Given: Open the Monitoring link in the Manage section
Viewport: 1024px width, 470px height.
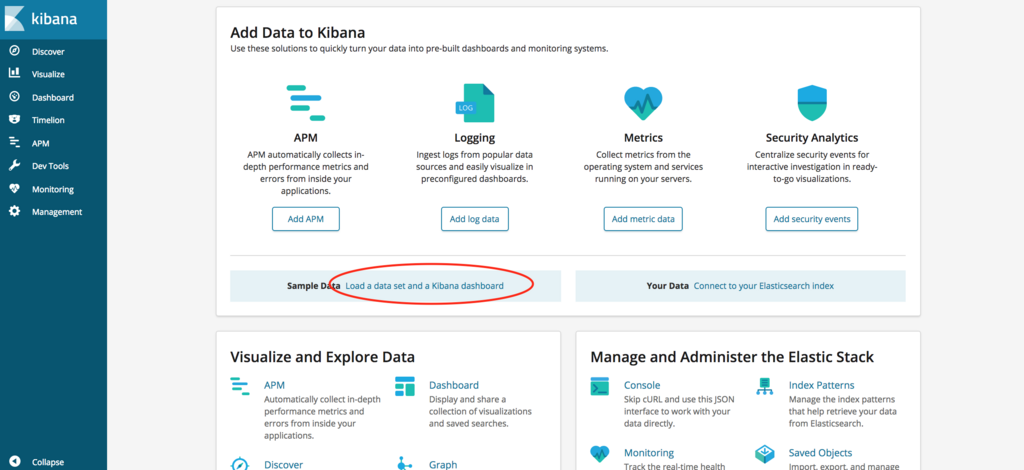Looking at the screenshot, I should (x=649, y=452).
